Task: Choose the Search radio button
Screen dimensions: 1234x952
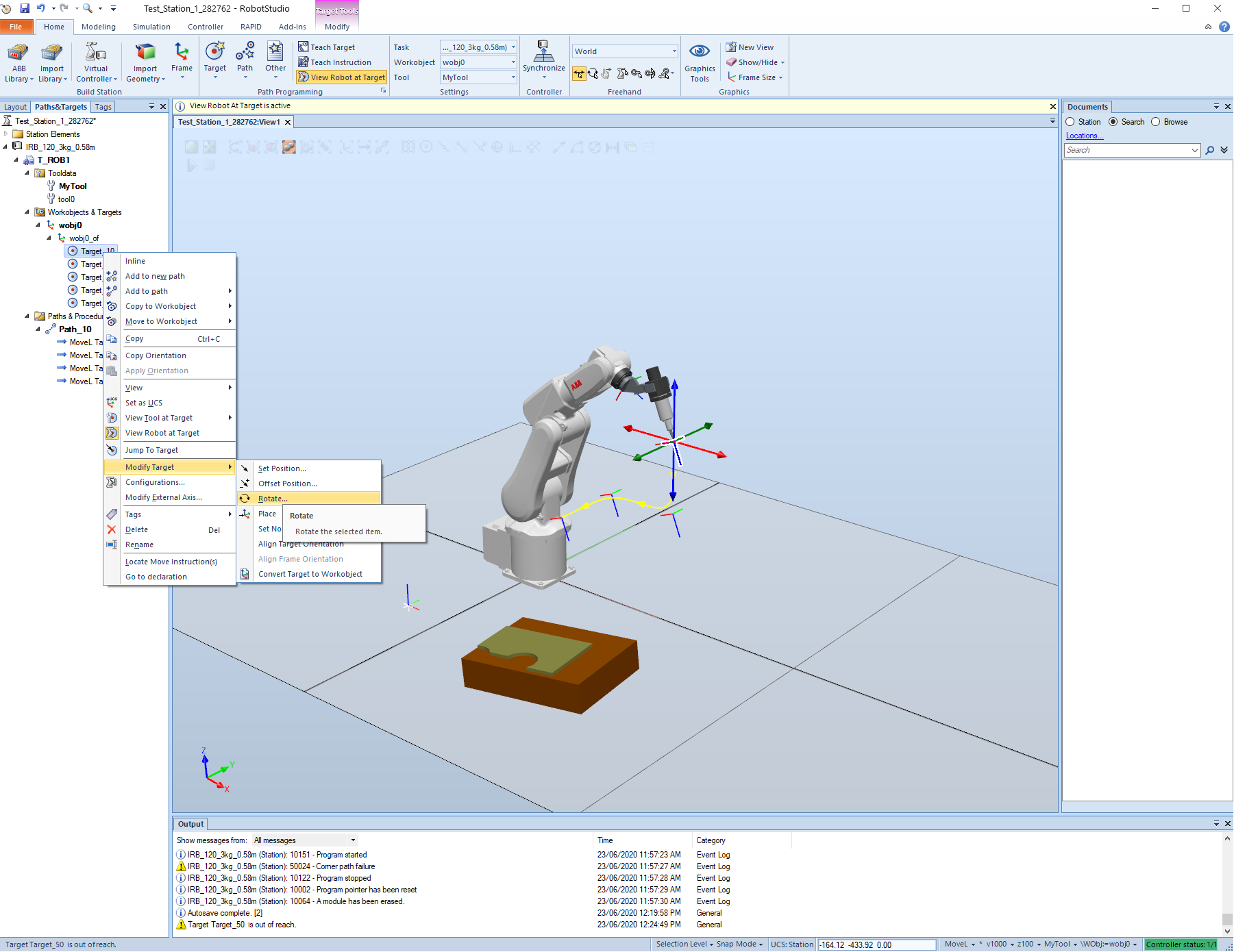Action: pos(1113,122)
